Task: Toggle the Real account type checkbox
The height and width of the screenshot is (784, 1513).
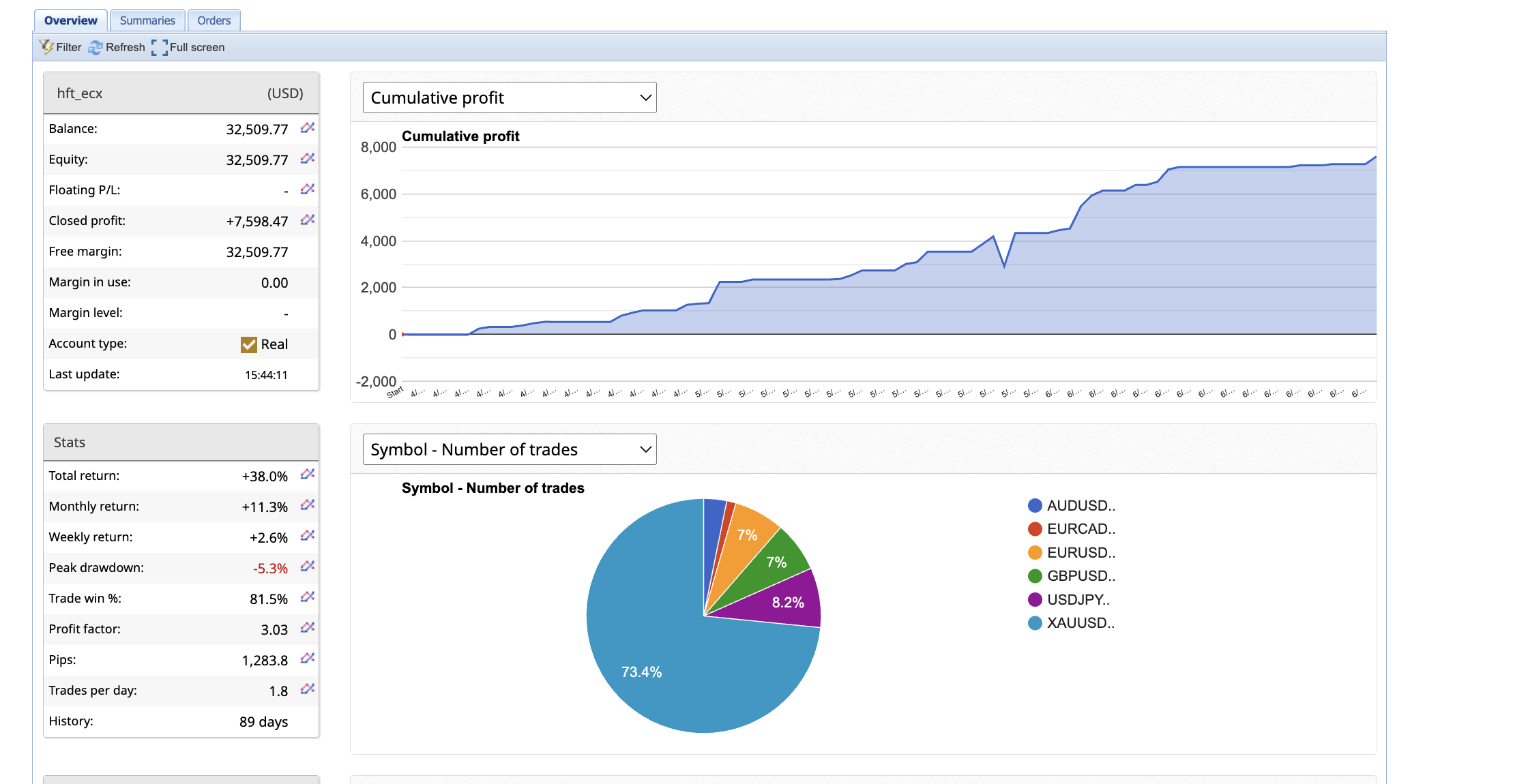Action: pos(248,344)
